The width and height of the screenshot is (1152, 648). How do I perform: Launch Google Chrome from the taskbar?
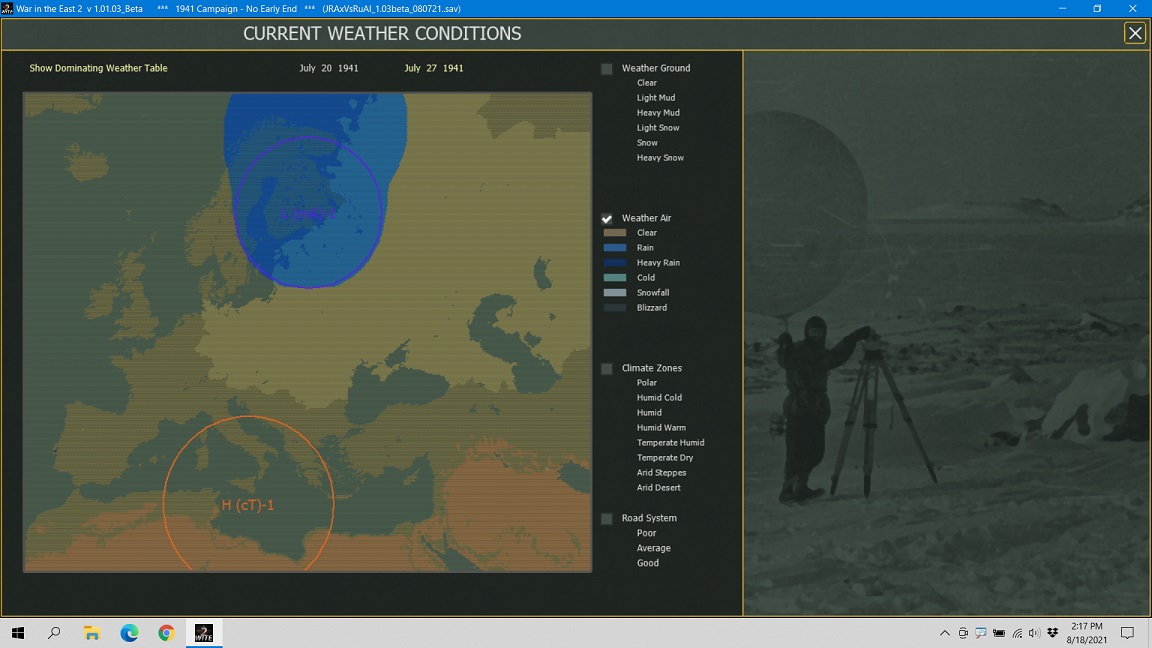click(x=167, y=633)
